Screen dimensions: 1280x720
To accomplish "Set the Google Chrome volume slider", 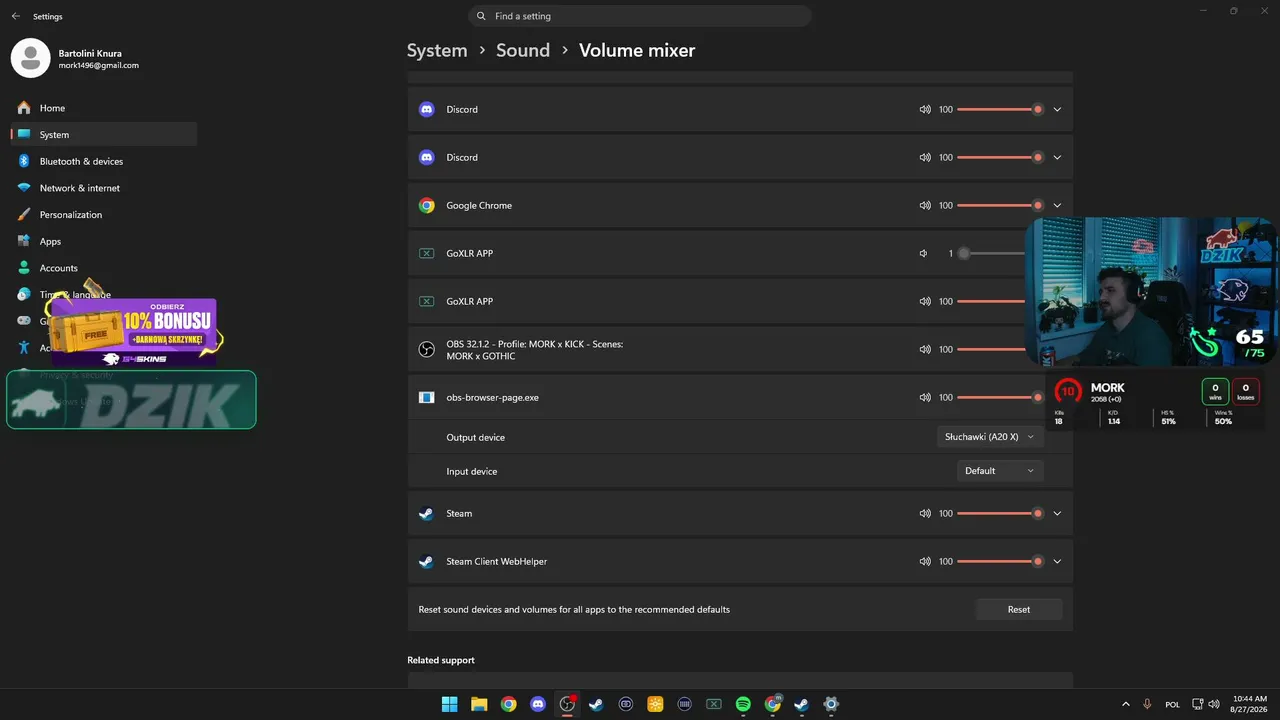I will click(1000, 206).
